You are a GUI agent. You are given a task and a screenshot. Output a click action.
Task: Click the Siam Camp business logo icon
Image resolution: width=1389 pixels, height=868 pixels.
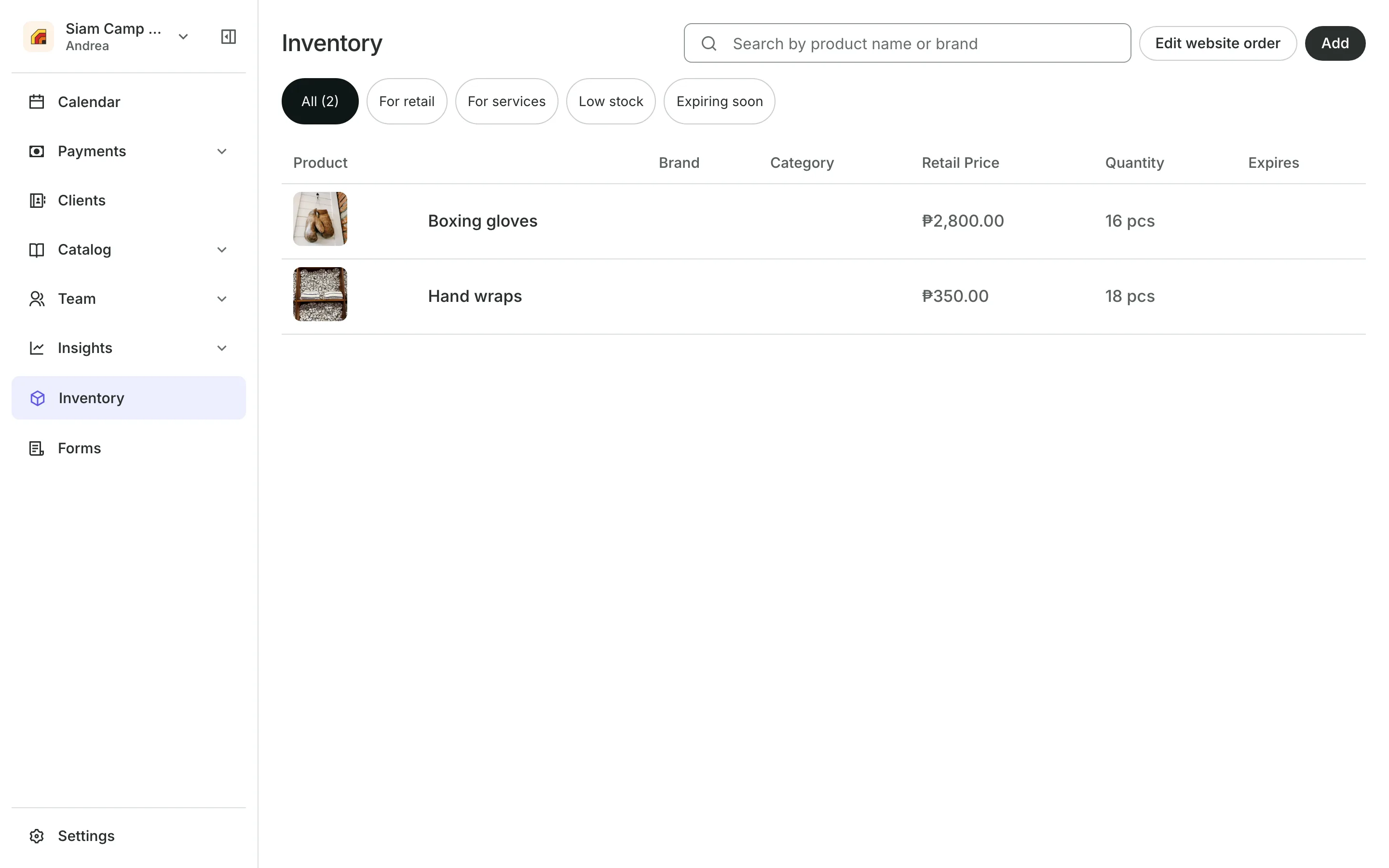pos(39,37)
